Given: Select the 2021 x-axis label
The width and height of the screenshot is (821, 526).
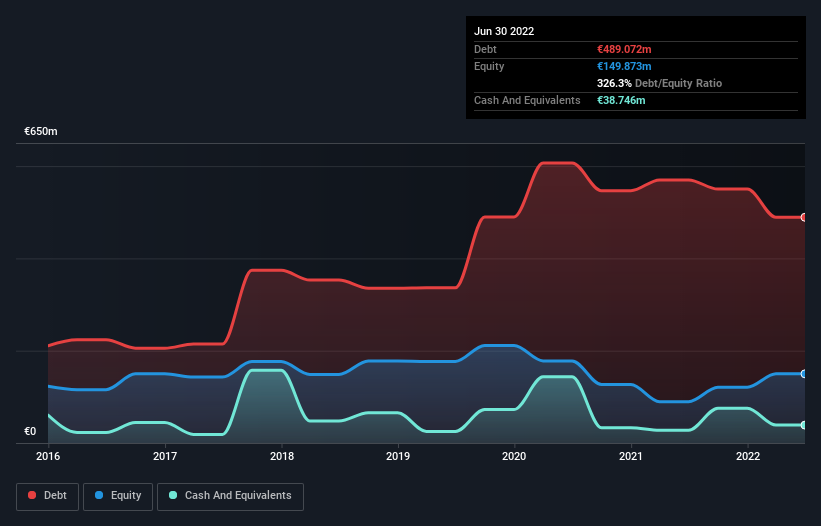Looking at the screenshot, I should coord(631,456).
